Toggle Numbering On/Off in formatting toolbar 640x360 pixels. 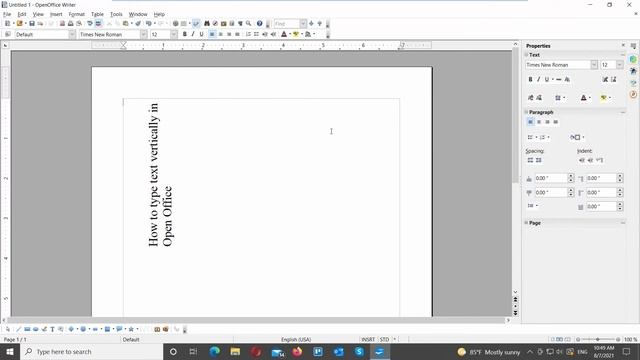248,34
